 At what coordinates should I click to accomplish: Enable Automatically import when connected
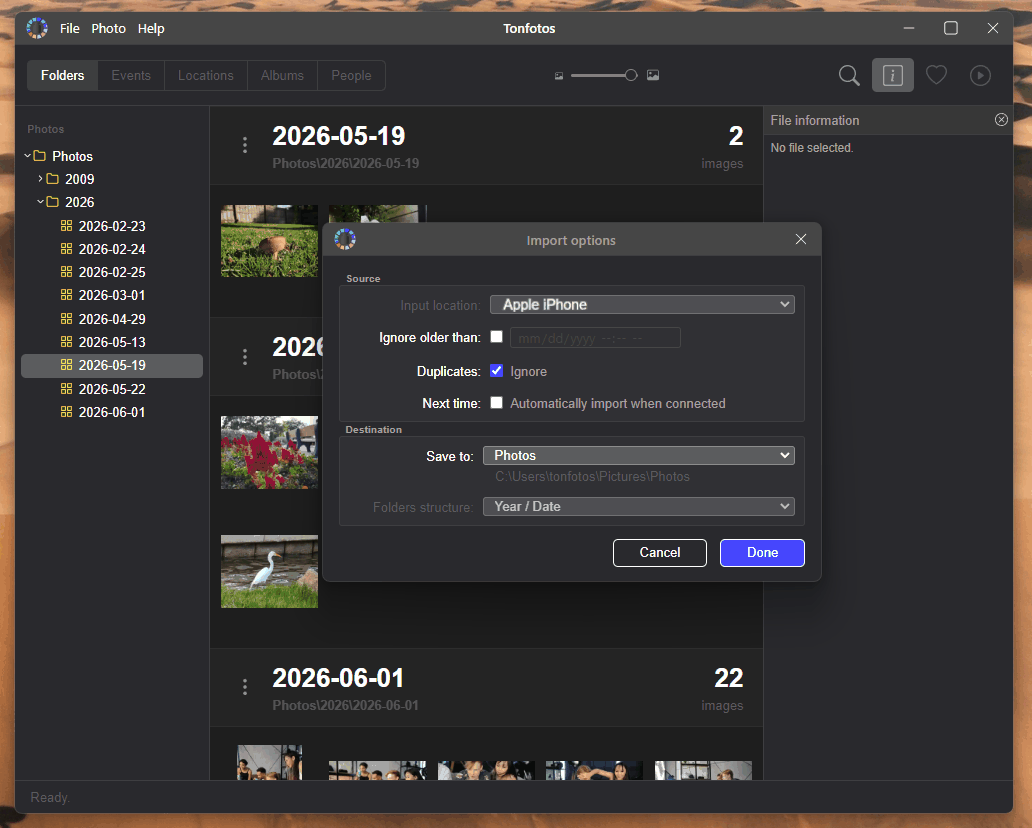497,403
